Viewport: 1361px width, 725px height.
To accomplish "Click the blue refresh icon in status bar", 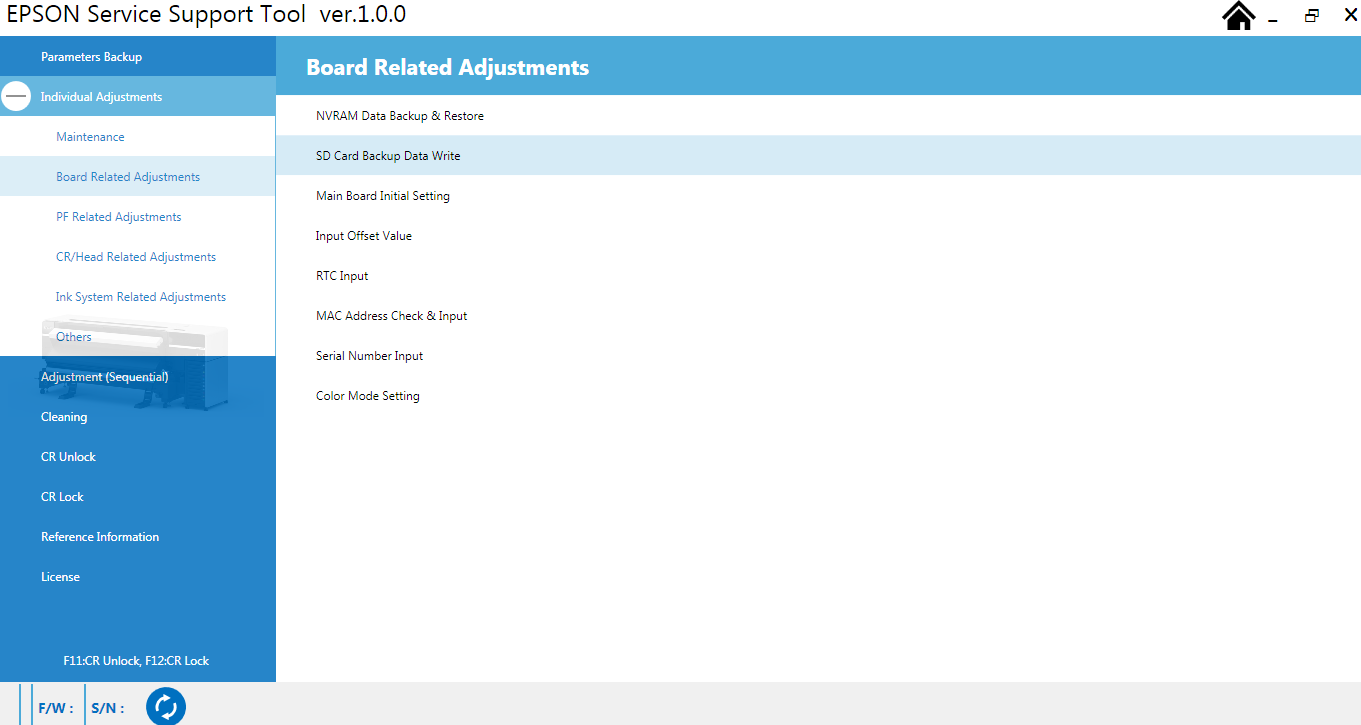I will coord(166,707).
